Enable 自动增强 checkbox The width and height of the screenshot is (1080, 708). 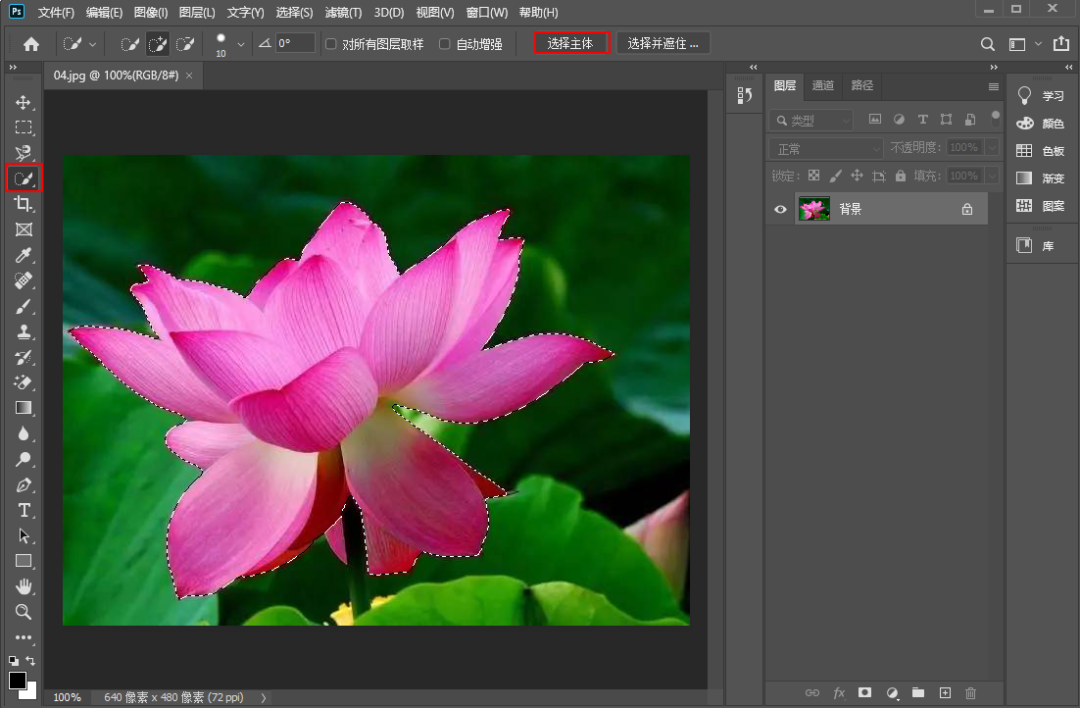(445, 44)
